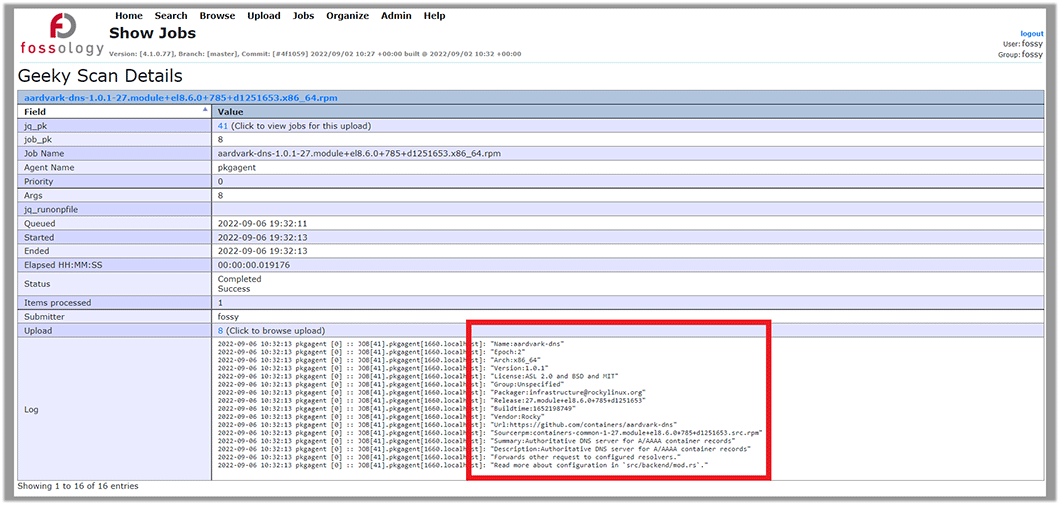1060x505 pixels.
Task: Click the jq_pk 41 jobs link
Action: pyautogui.click(x=222, y=126)
